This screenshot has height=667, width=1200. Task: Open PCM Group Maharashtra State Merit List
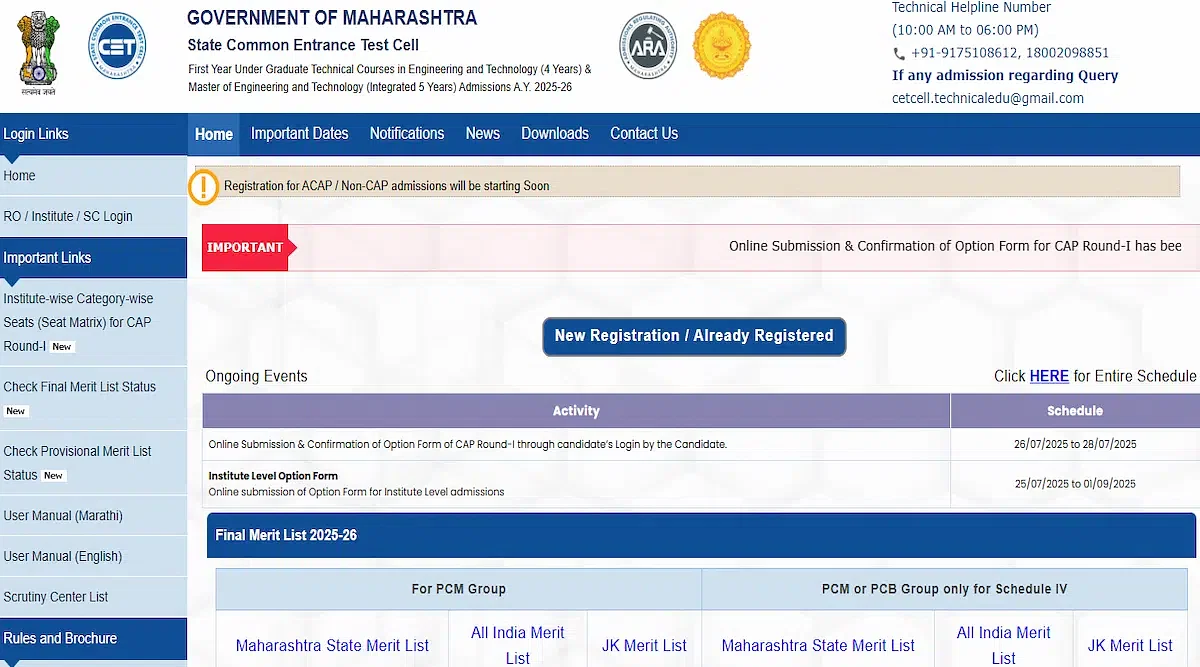tap(332, 646)
